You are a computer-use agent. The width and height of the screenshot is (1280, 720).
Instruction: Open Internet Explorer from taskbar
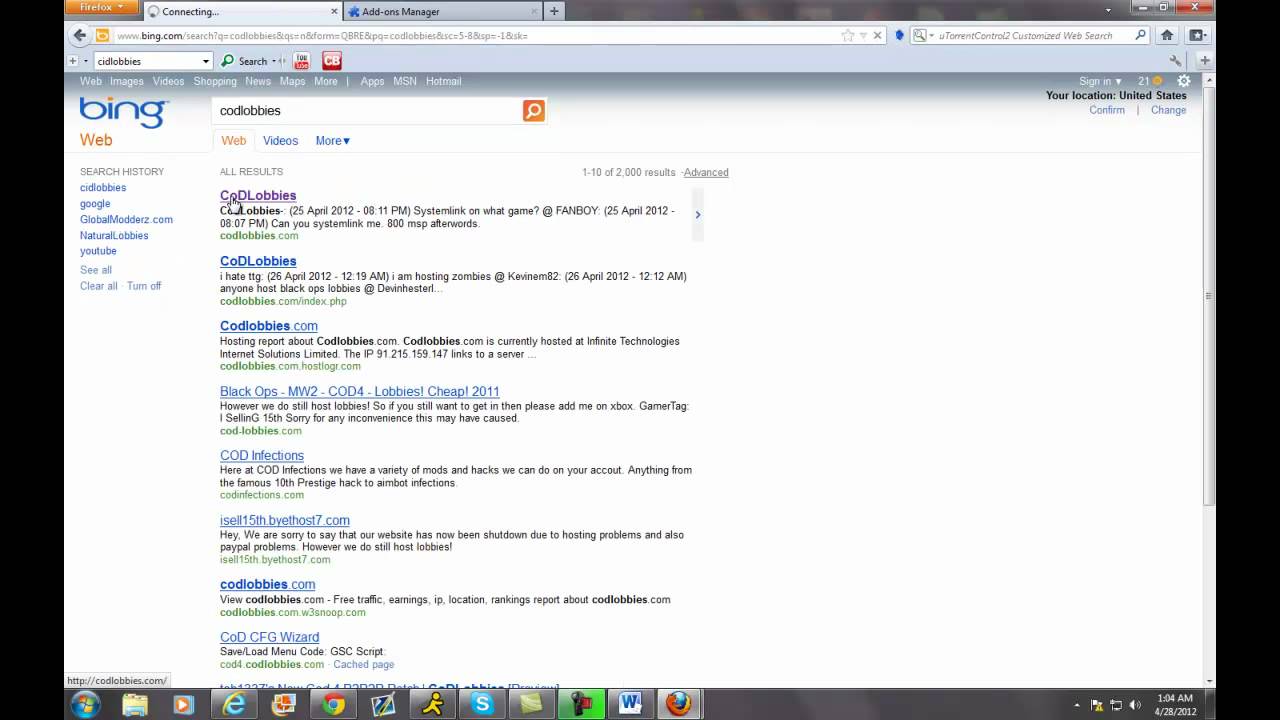234,704
